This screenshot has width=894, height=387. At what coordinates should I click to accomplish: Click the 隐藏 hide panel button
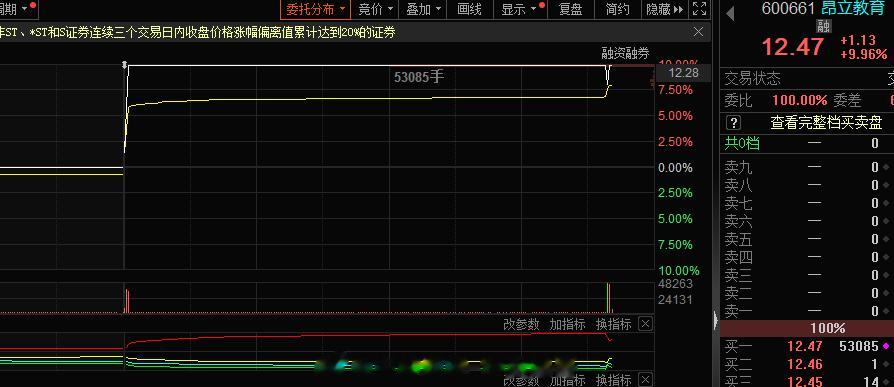coord(664,9)
